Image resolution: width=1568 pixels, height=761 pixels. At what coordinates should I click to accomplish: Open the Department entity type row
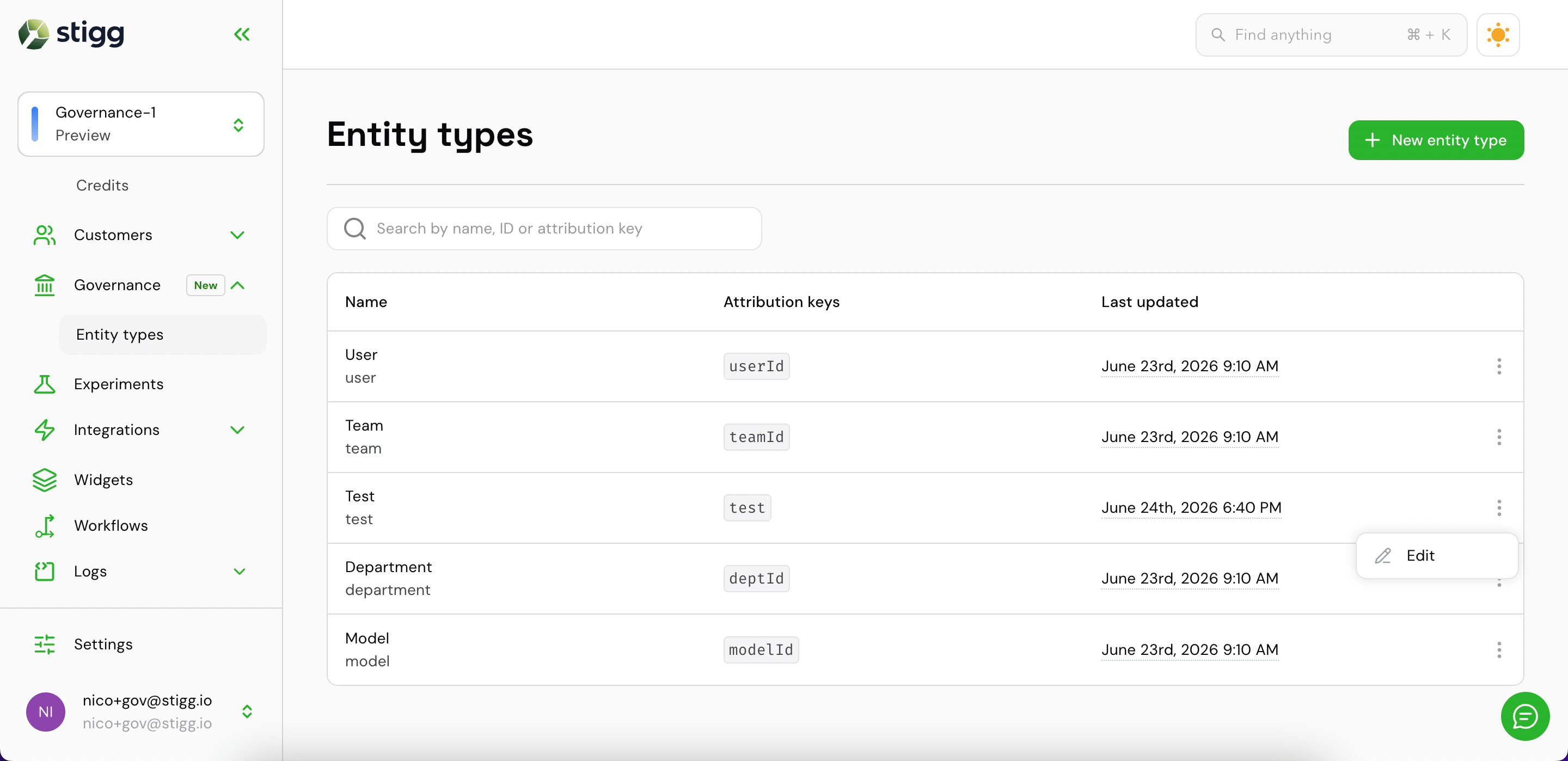point(925,578)
